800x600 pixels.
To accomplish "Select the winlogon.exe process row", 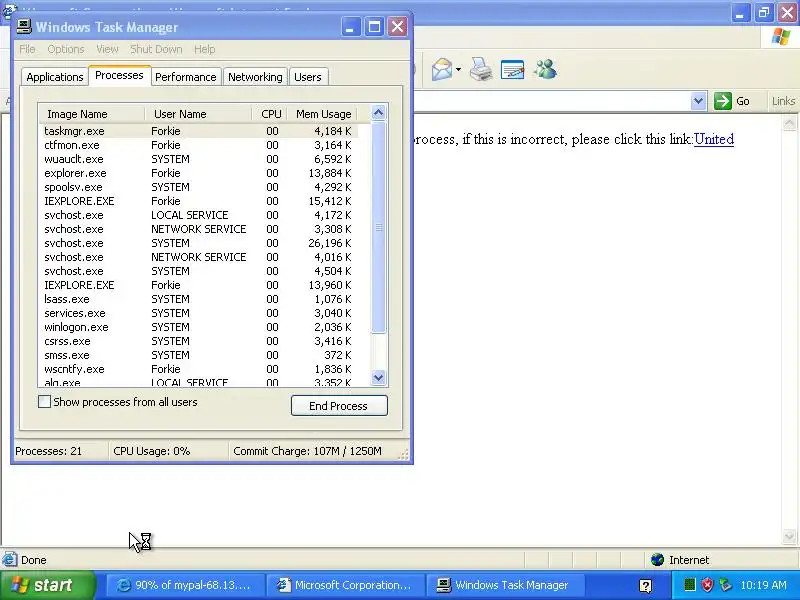I will (x=198, y=327).
